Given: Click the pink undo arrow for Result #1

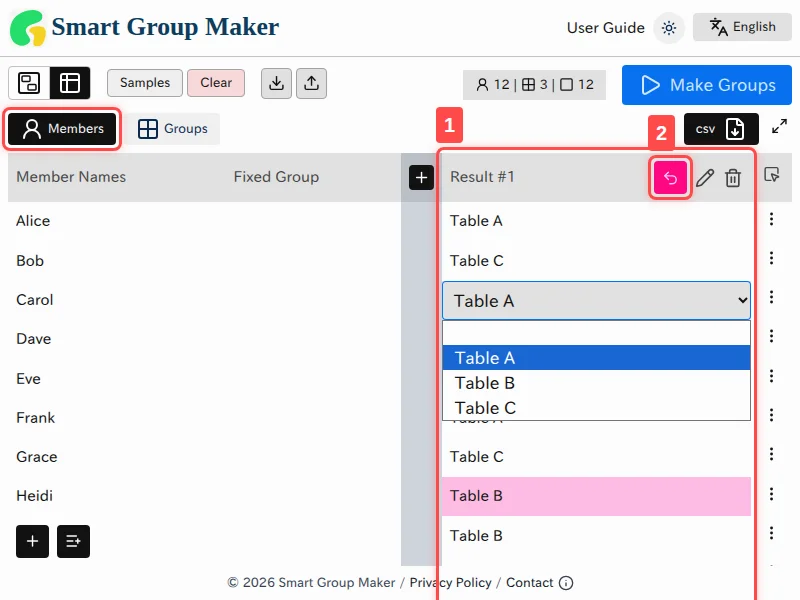Looking at the screenshot, I should [x=670, y=178].
